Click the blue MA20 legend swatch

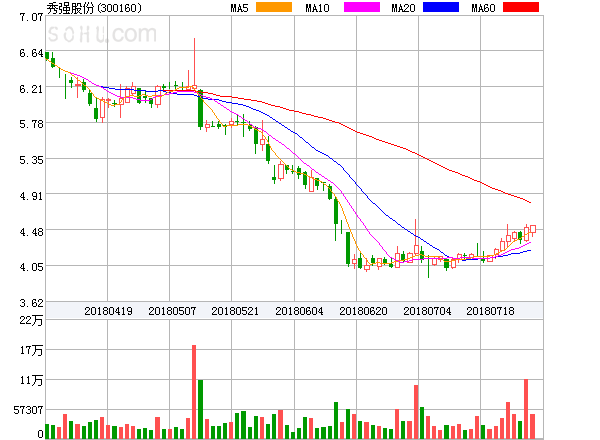[441, 7]
